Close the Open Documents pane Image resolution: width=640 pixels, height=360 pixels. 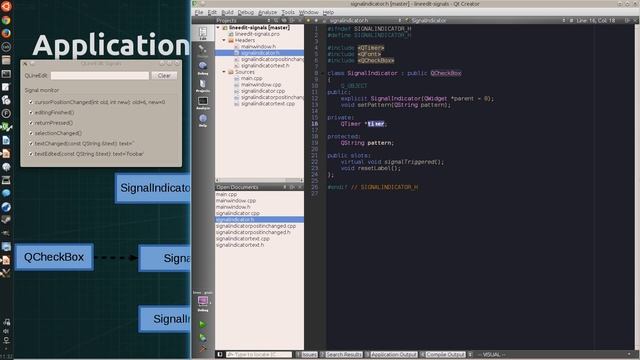click(x=300, y=187)
